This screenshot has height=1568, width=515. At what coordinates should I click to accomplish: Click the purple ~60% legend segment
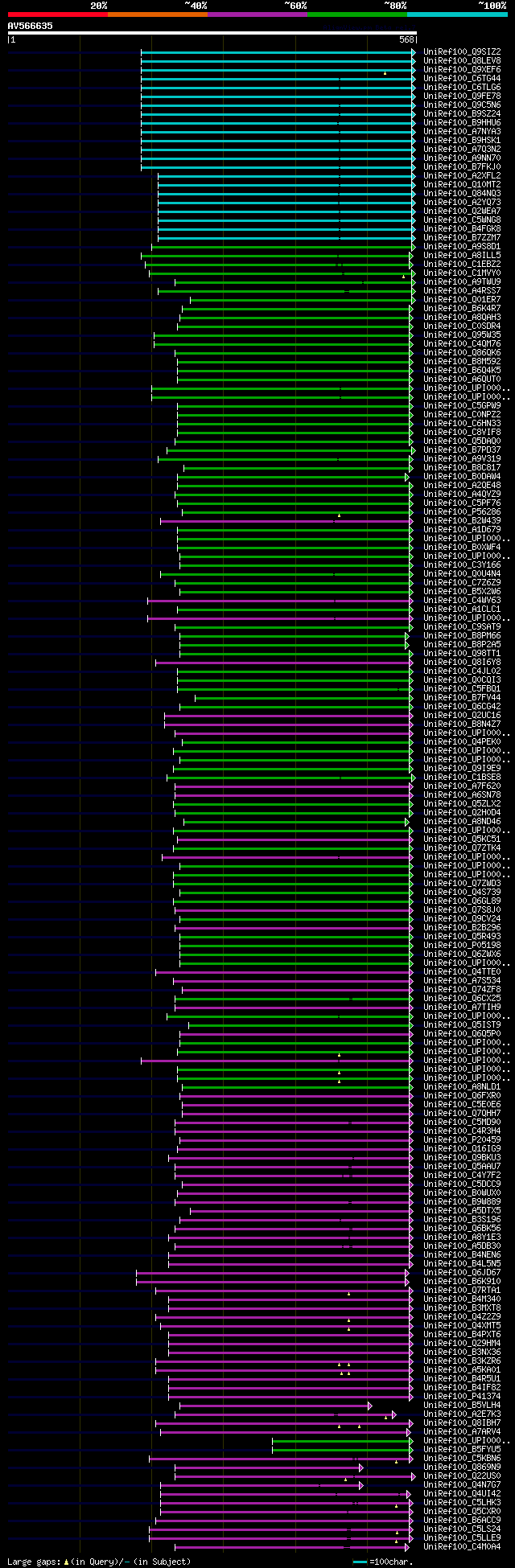(x=257, y=14)
